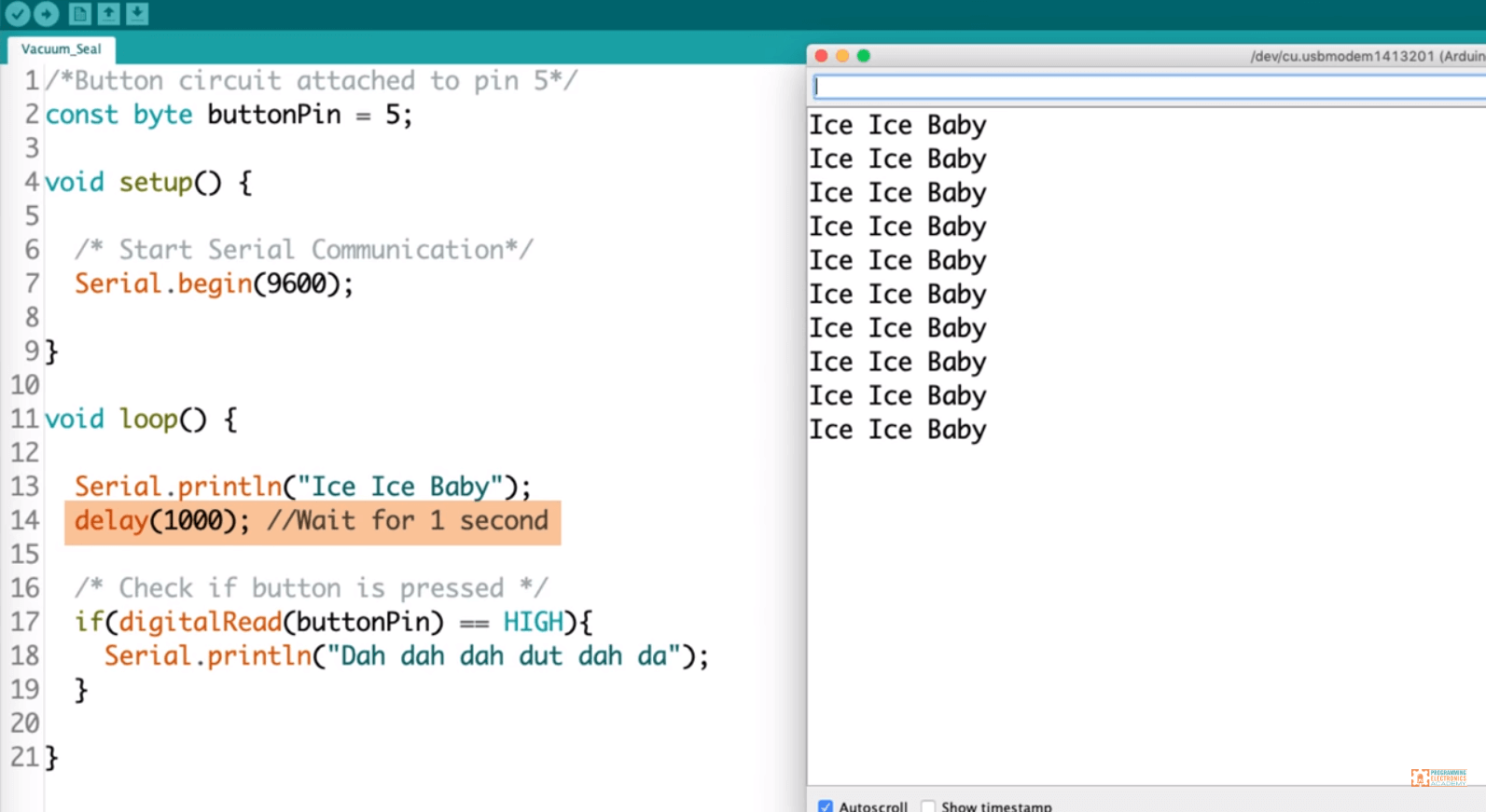The height and width of the screenshot is (812, 1486).
Task: Click the last Ice Ice Baby output line
Action: pos(897,430)
